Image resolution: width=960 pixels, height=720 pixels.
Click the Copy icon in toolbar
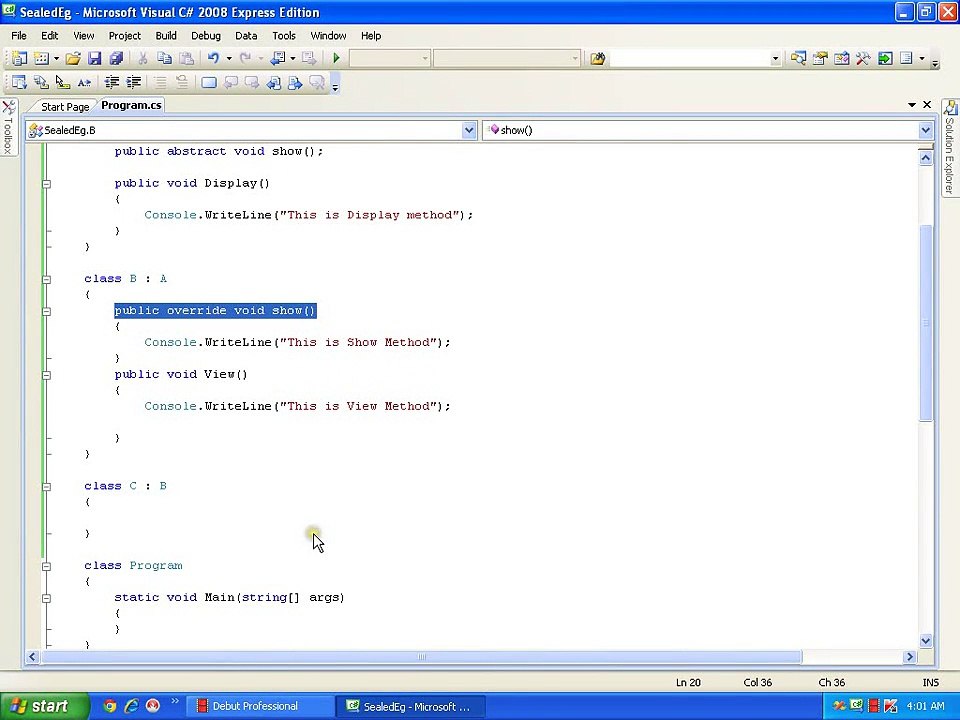(164, 58)
